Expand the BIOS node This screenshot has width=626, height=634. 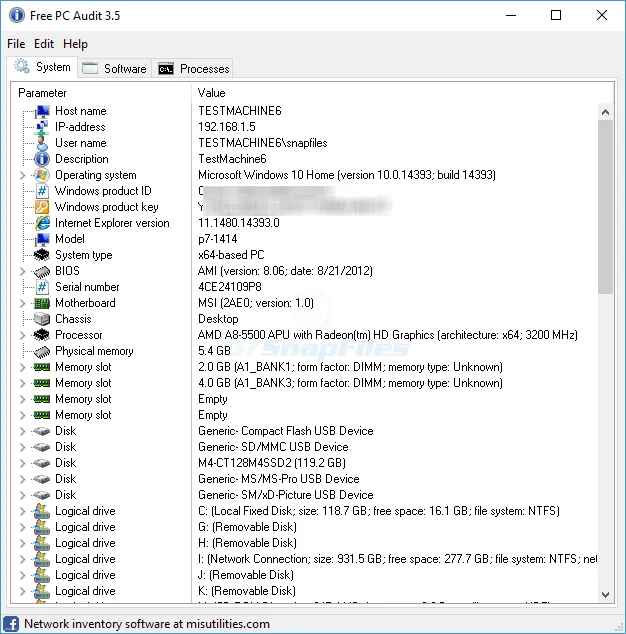click(x=23, y=271)
